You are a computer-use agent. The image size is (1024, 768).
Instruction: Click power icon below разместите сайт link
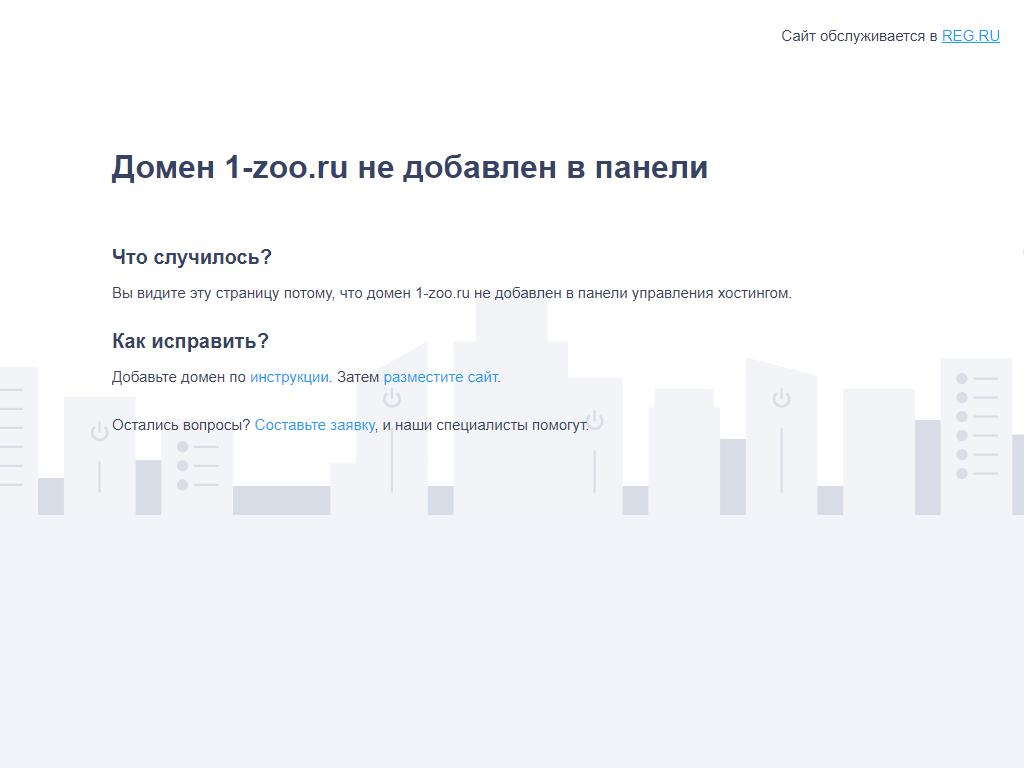tap(392, 399)
